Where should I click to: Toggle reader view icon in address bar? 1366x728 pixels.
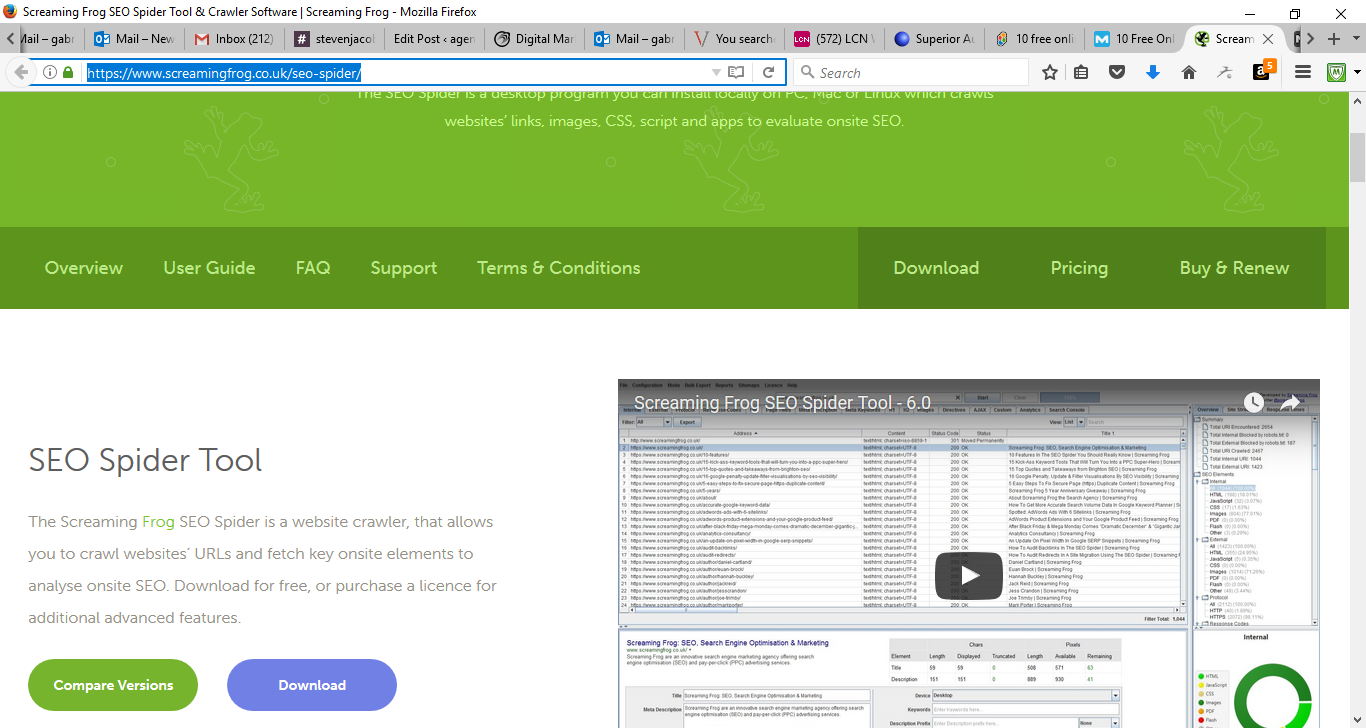pos(737,73)
